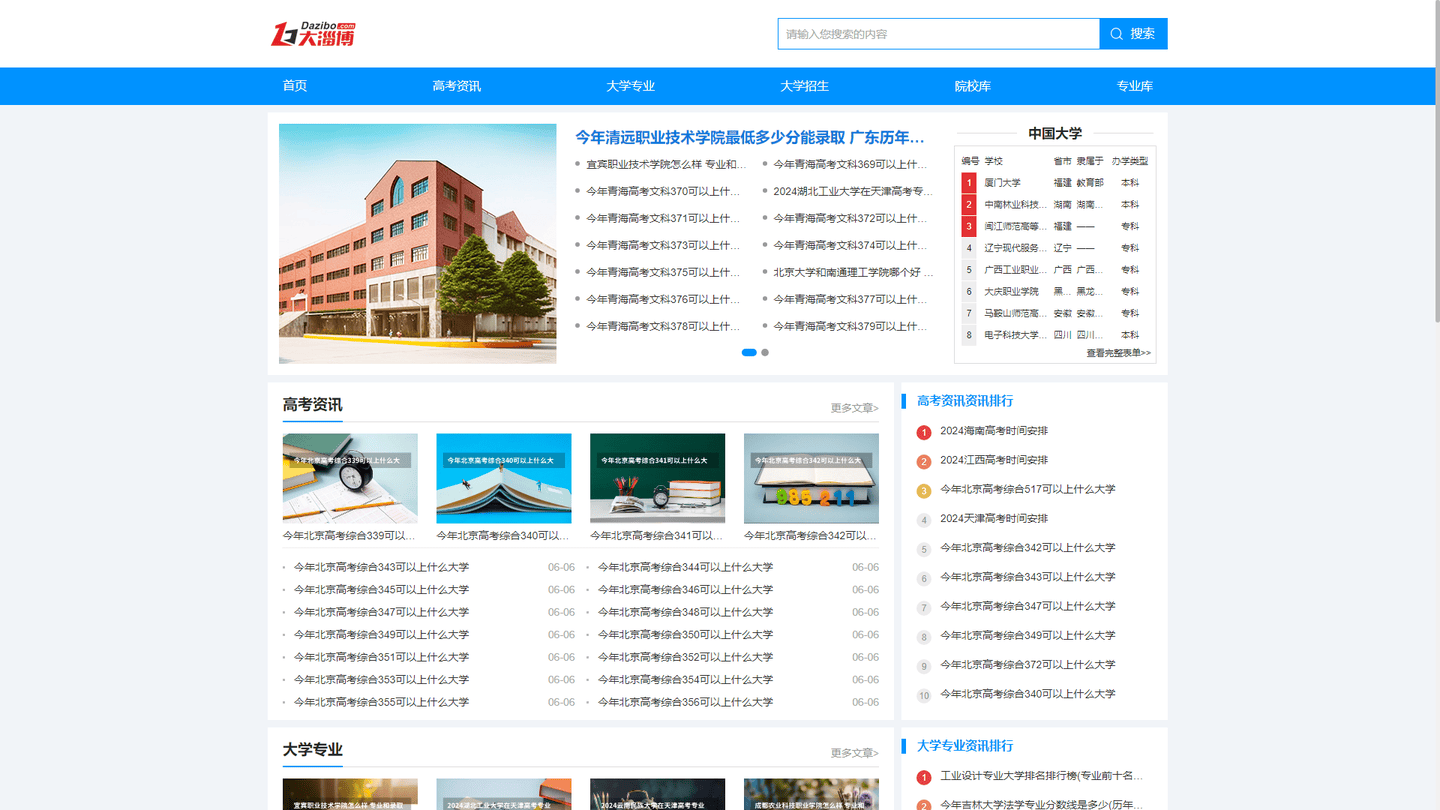Click the page vertical scrollbar
Screen dimensions: 1440x810
pyautogui.click(x=1436, y=160)
